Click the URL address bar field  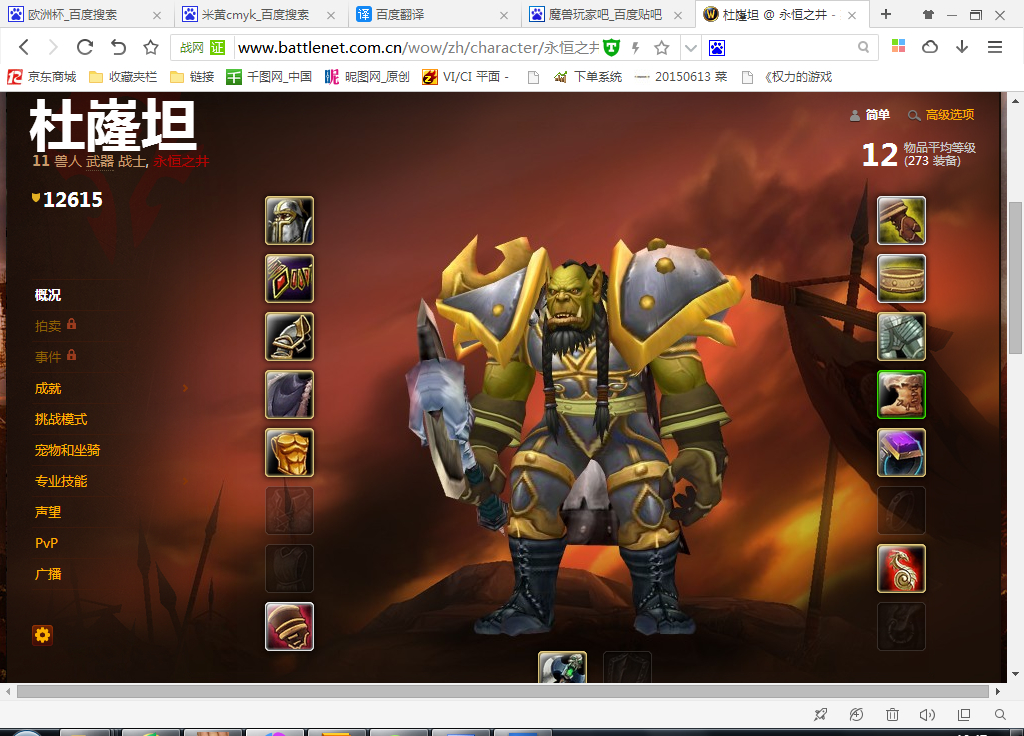point(418,48)
